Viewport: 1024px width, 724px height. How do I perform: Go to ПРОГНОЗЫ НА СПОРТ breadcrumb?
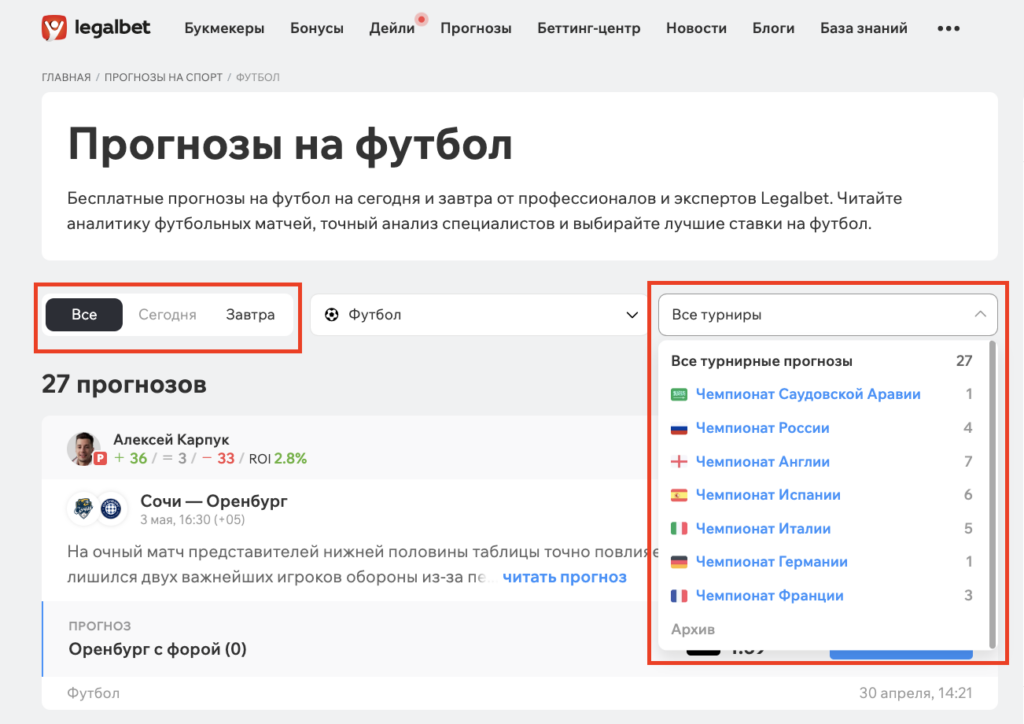coord(163,77)
